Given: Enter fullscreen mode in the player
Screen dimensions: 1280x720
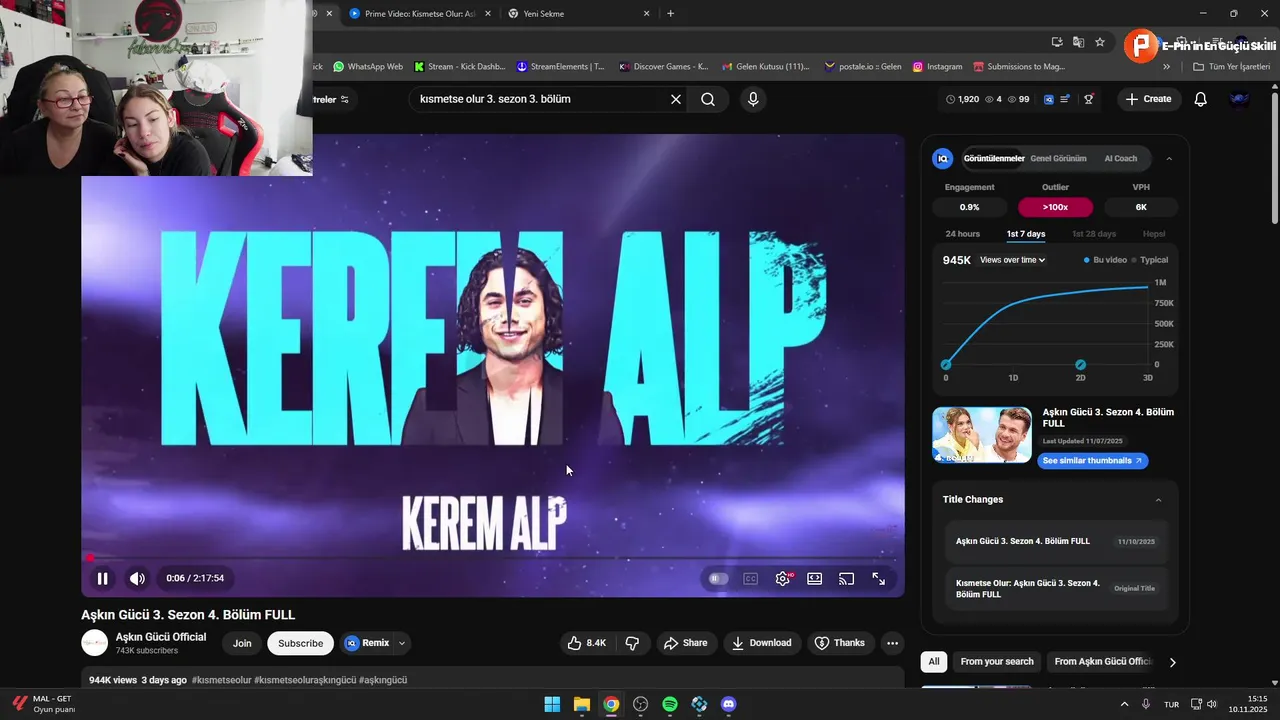Looking at the screenshot, I should 879,578.
